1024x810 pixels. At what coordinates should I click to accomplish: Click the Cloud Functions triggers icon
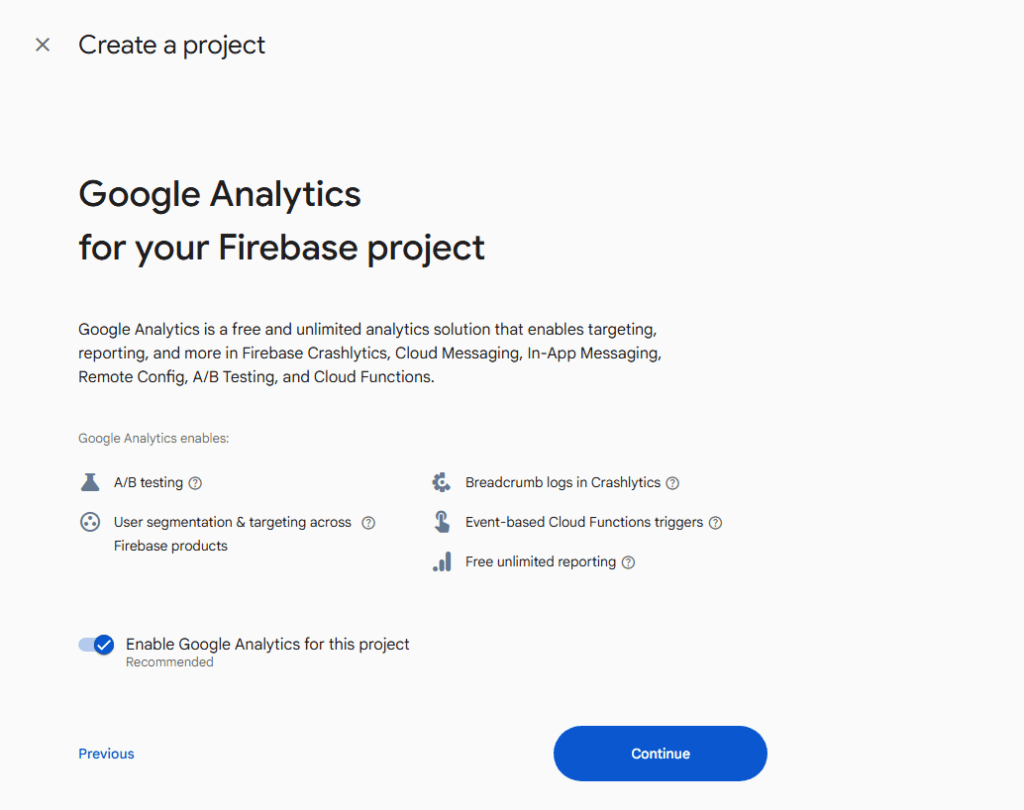pyautogui.click(x=441, y=522)
